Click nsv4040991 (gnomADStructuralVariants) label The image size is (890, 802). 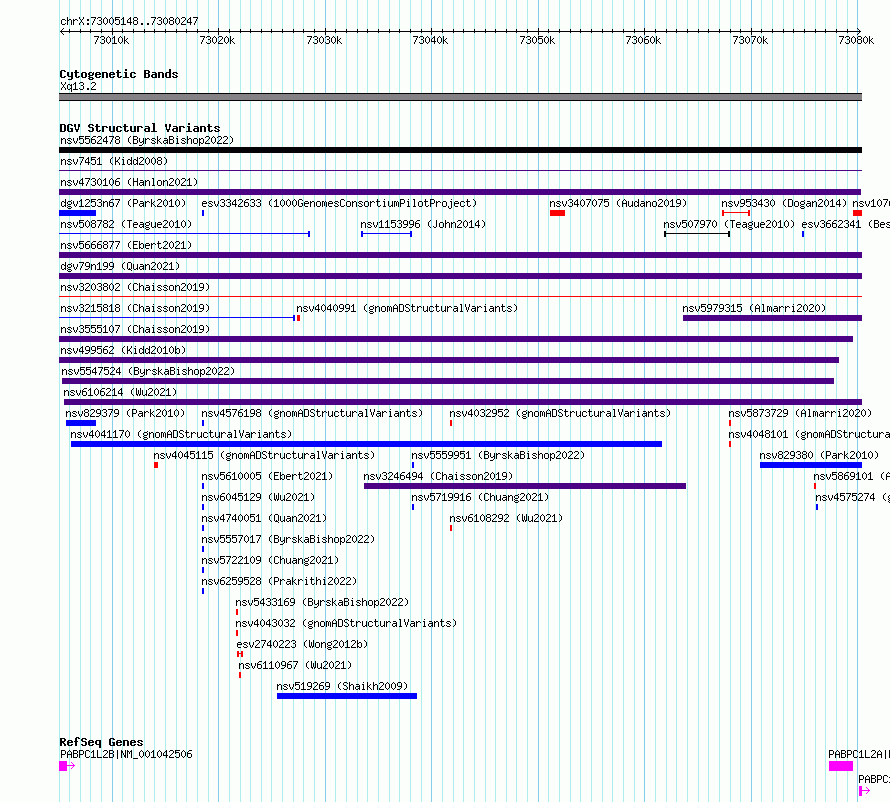point(407,308)
